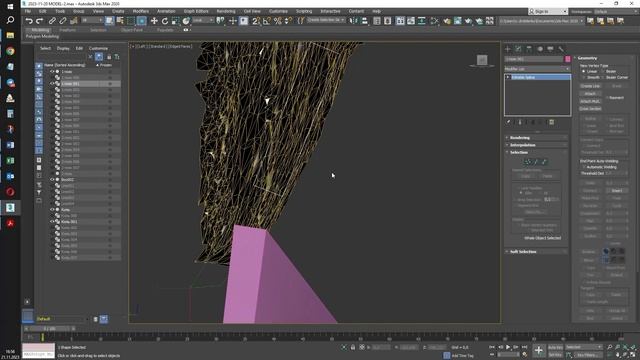Image resolution: width=640 pixels, height=360 pixels.
Task: Switch to Motion command panel tab
Action: [540, 49]
